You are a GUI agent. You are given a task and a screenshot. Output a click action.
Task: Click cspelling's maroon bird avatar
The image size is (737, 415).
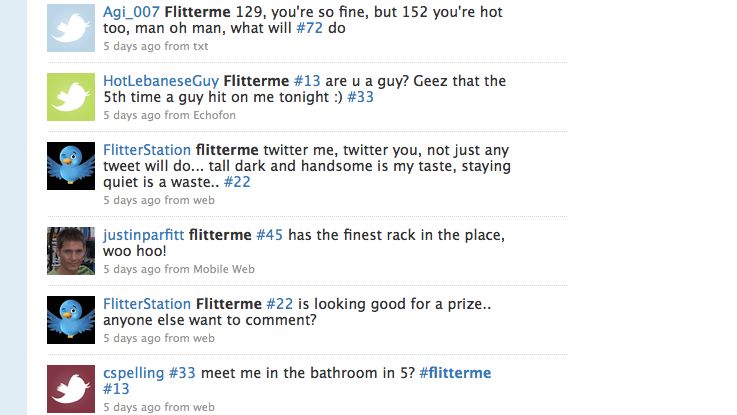71,389
